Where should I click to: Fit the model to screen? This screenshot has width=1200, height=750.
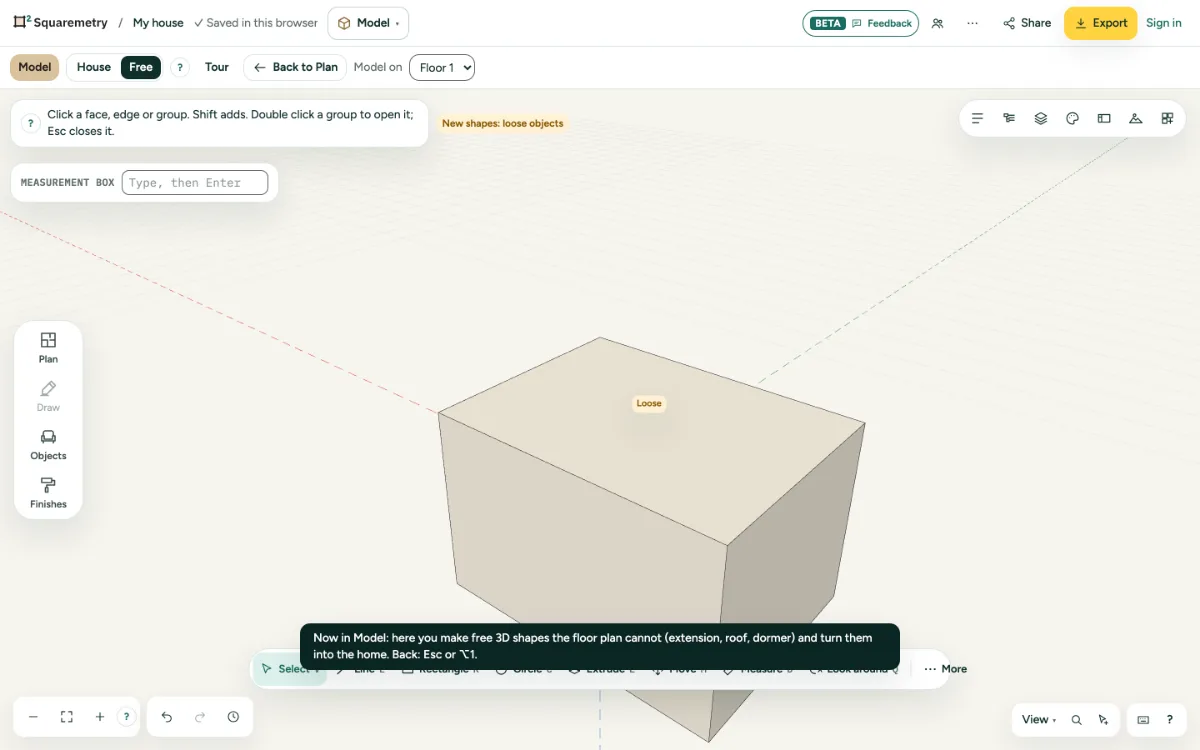coord(67,717)
